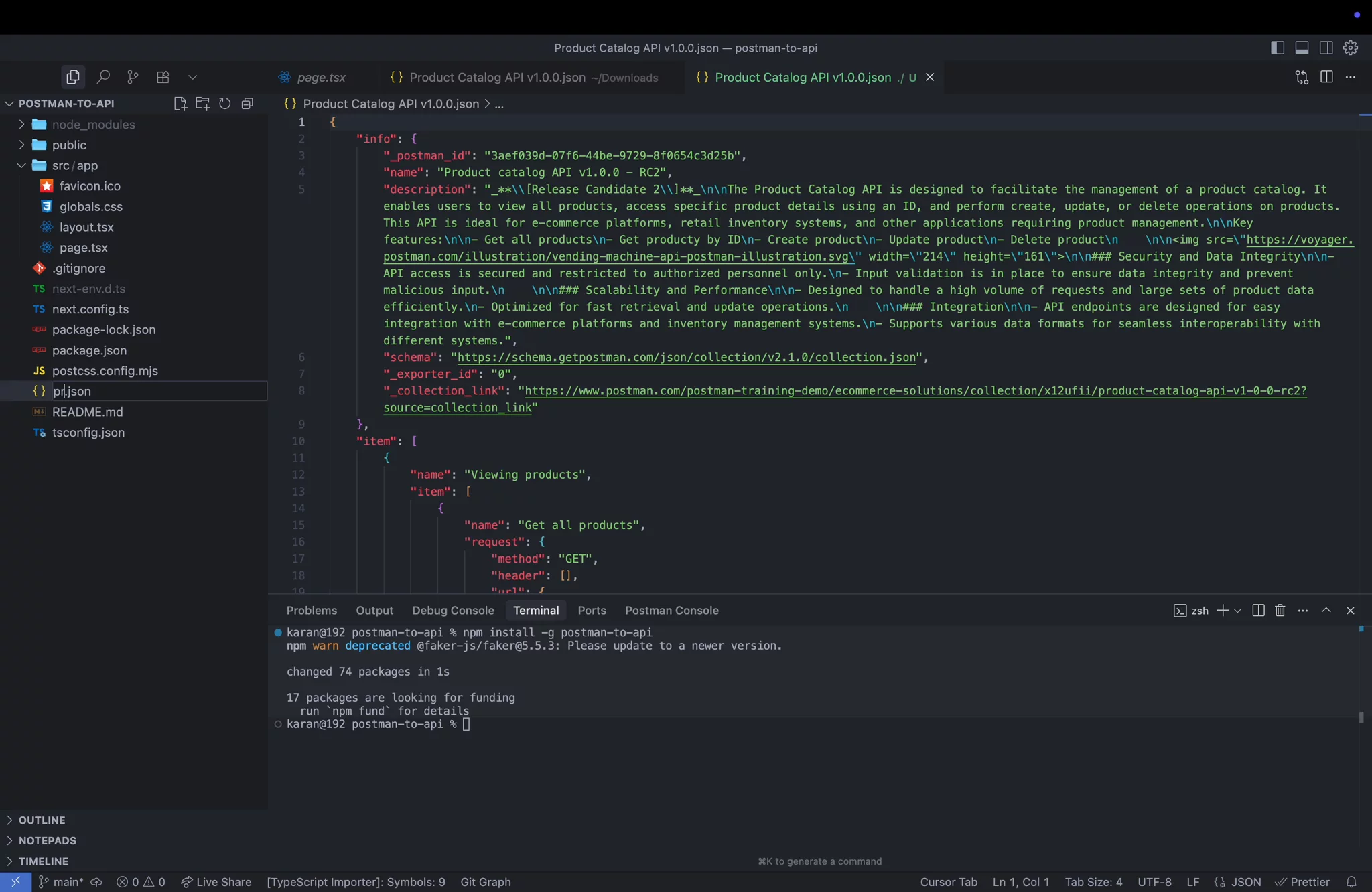Create a new folder in the explorer

(202, 104)
